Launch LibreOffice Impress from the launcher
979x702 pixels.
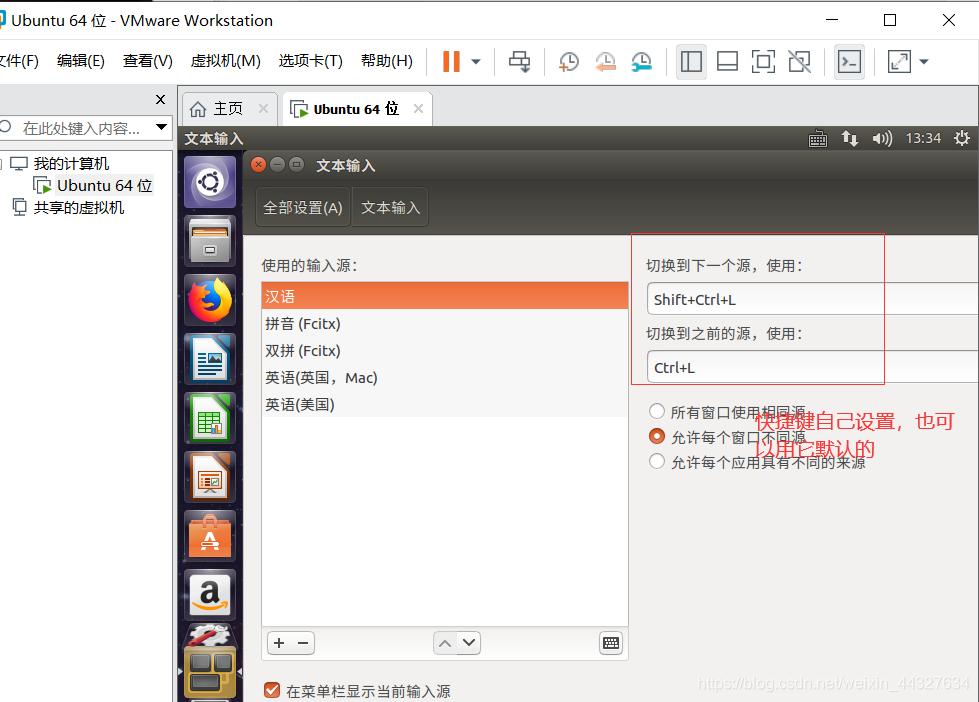pos(210,477)
